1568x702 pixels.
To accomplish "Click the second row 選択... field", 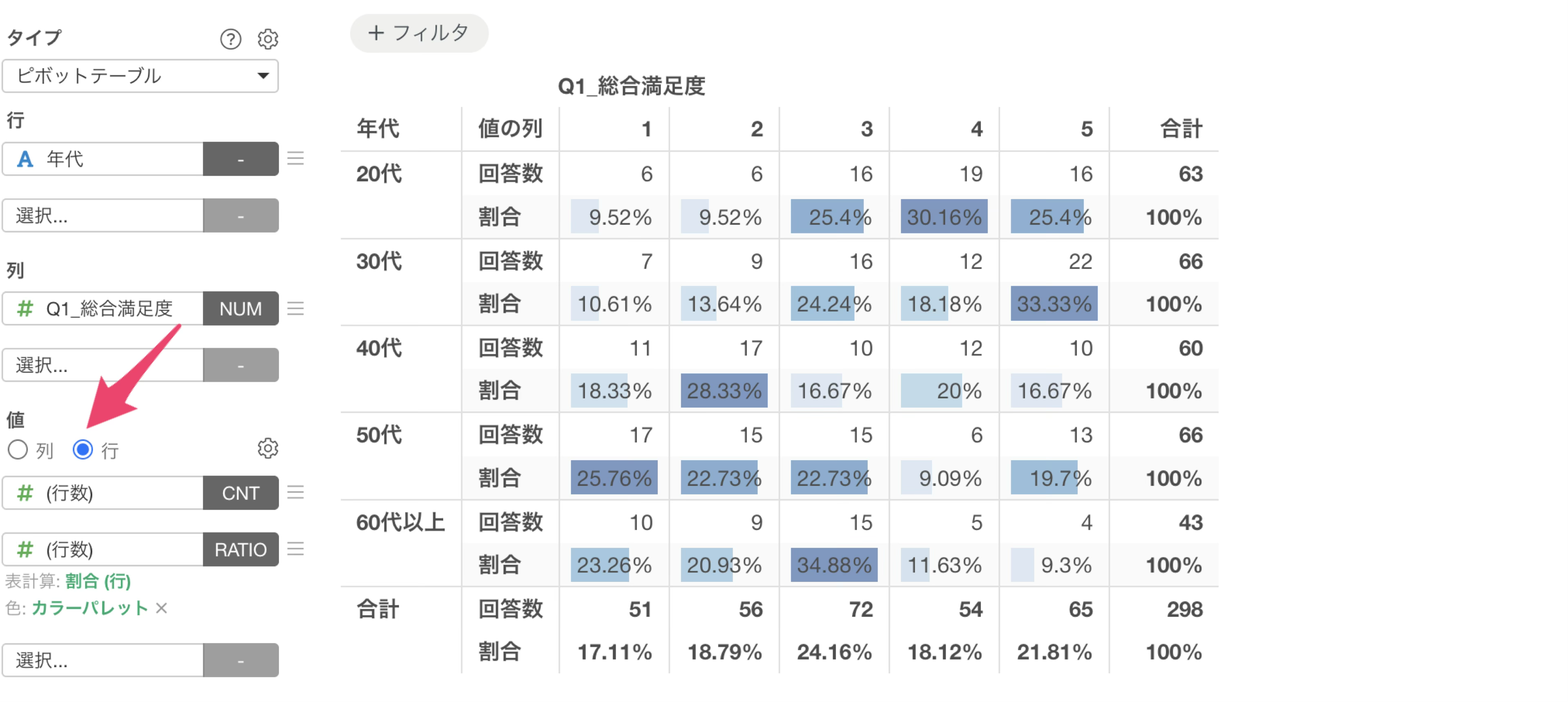I will point(103,215).
